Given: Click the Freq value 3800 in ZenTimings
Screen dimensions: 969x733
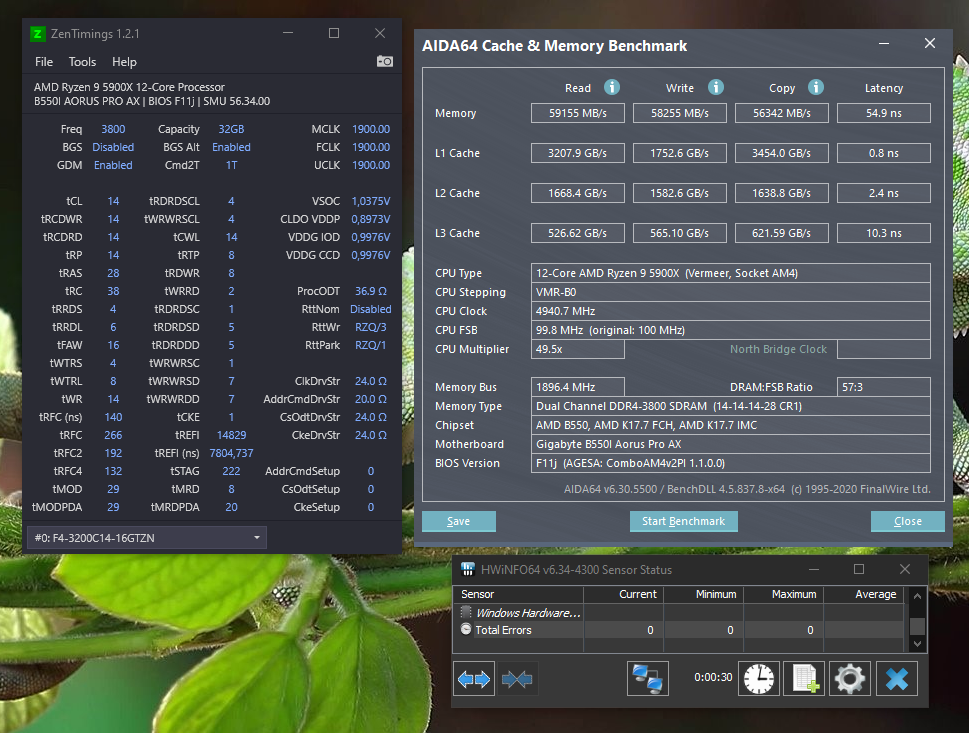Looking at the screenshot, I should [113, 129].
